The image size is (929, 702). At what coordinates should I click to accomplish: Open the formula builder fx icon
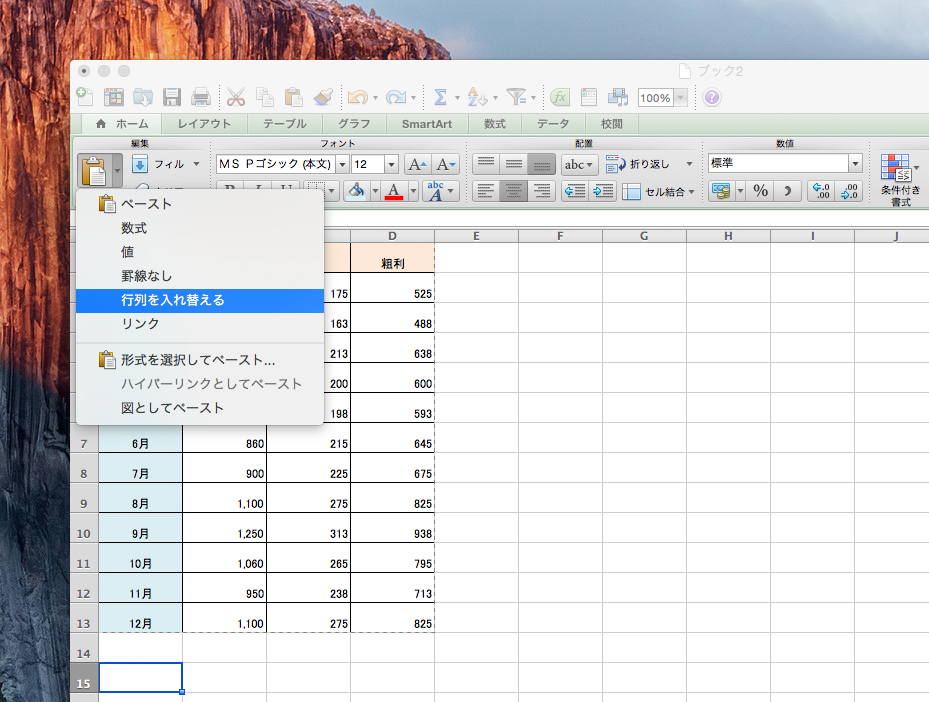[560, 97]
